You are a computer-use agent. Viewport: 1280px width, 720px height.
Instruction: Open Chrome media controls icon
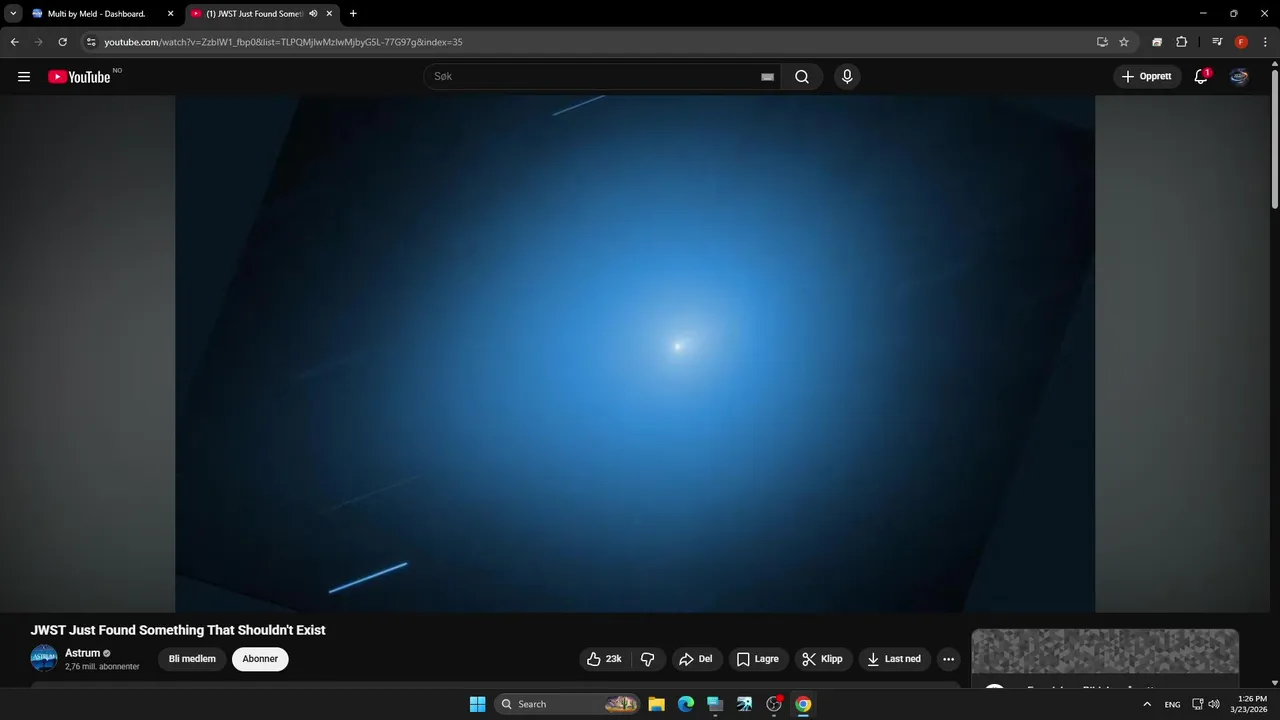click(1217, 42)
